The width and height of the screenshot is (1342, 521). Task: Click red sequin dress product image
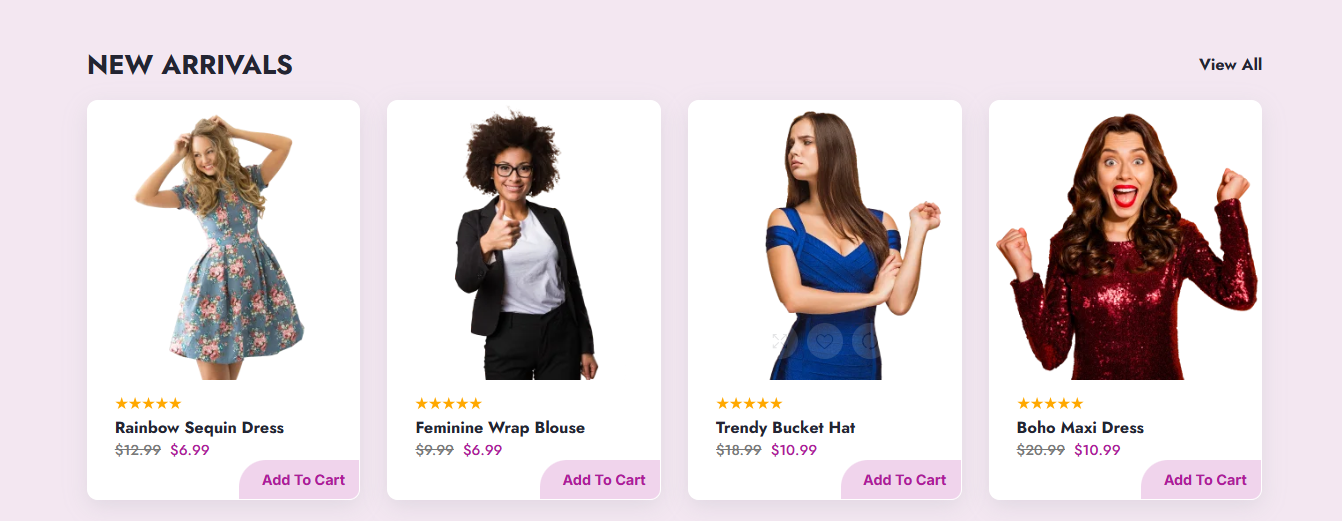[x=1125, y=246]
